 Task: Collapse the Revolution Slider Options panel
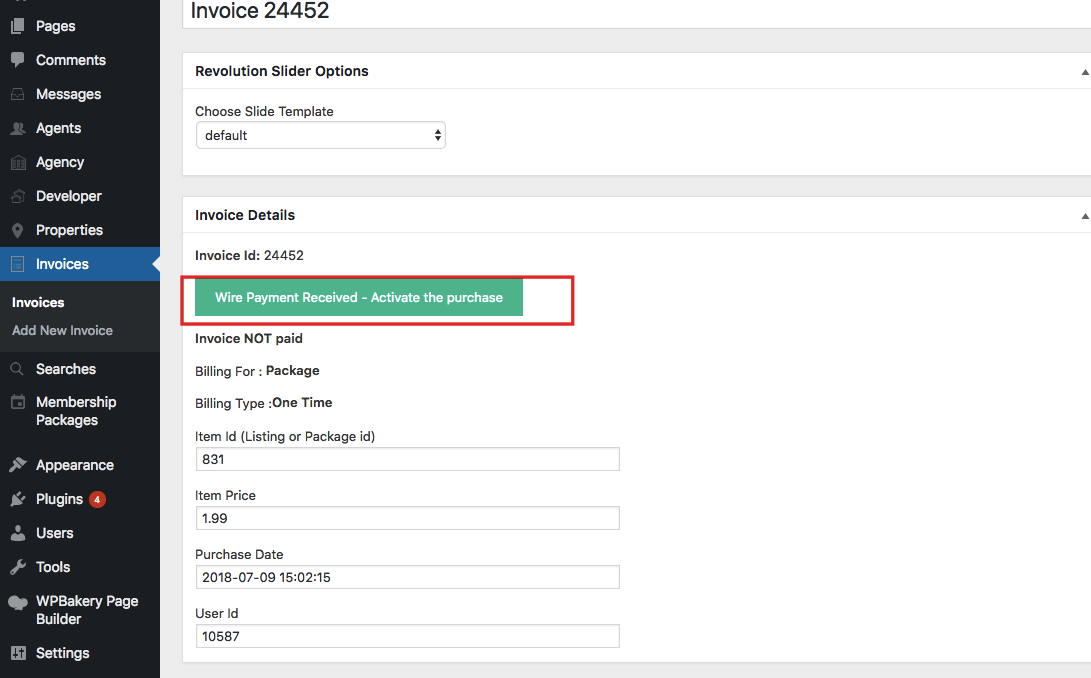point(1085,72)
